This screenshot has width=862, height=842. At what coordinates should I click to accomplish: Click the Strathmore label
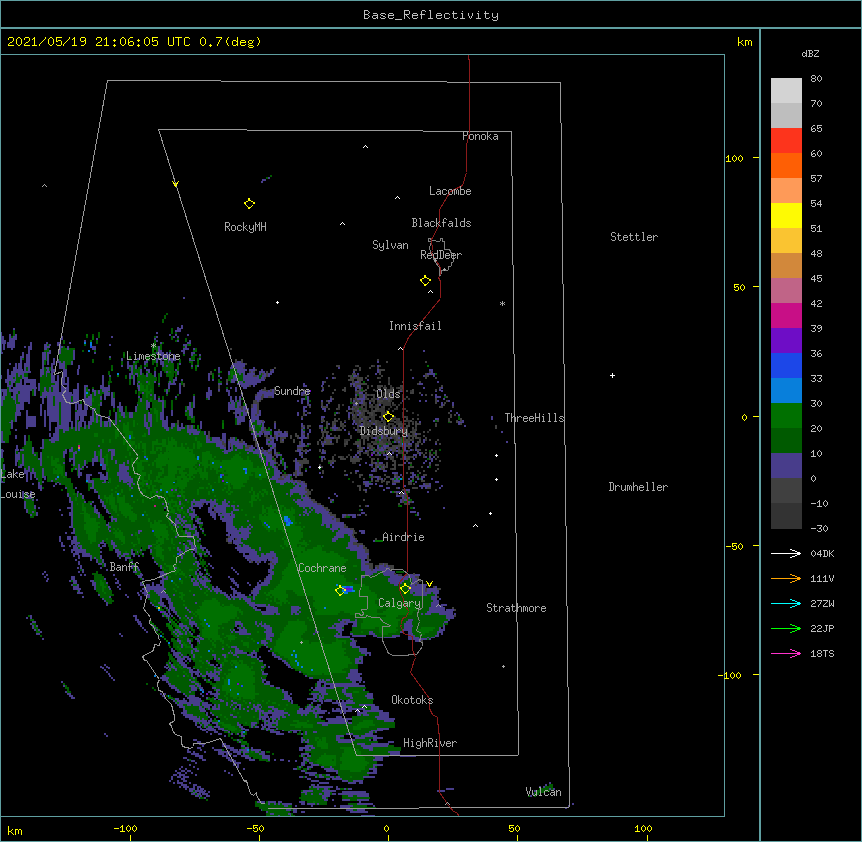click(516, 608)
